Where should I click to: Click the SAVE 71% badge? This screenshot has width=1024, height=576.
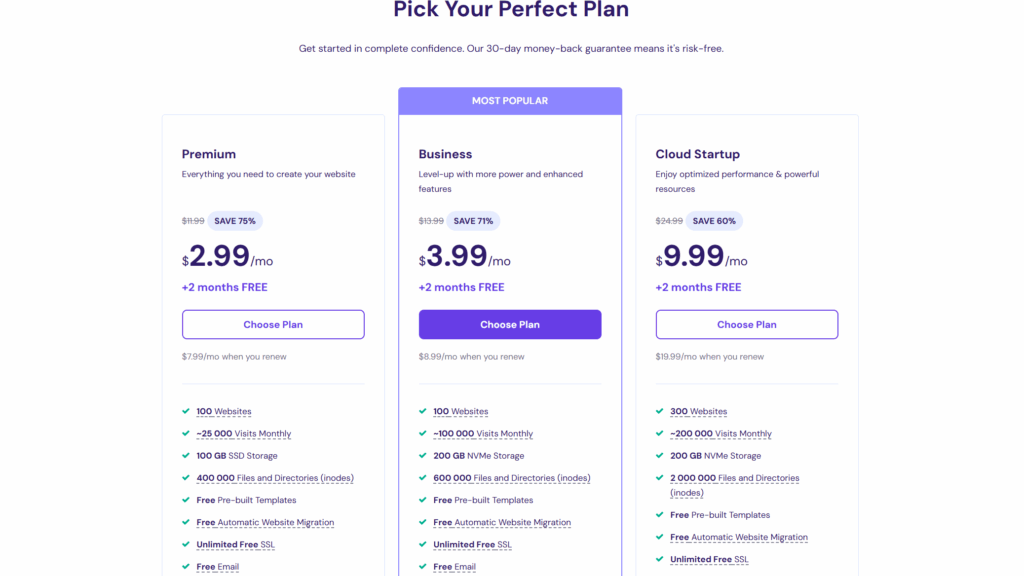coord(472,221)
